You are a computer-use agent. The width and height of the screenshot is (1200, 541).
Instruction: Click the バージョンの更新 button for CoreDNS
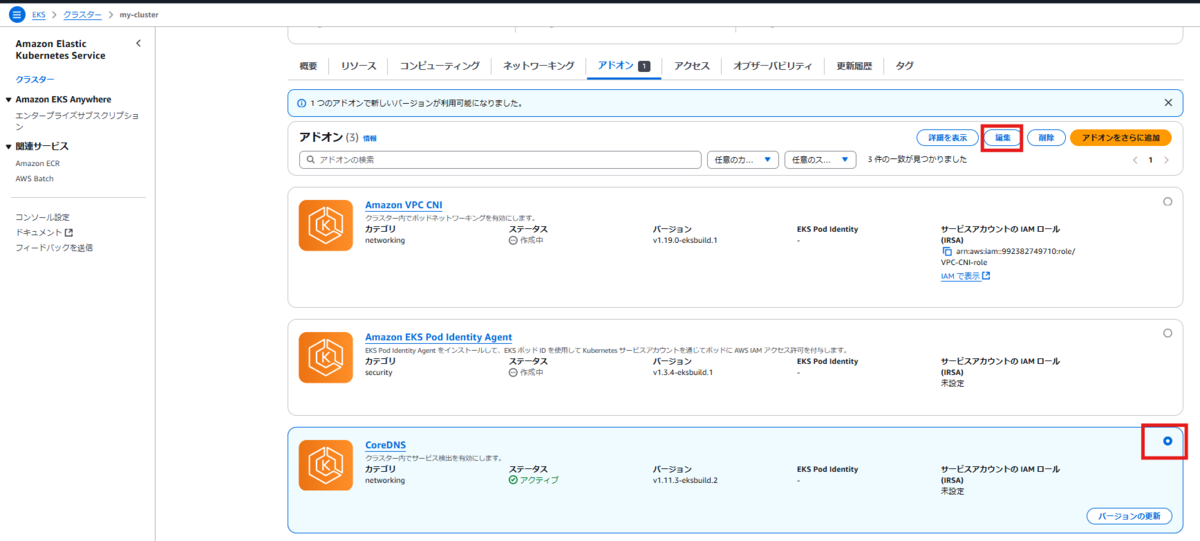[1129, 516]
